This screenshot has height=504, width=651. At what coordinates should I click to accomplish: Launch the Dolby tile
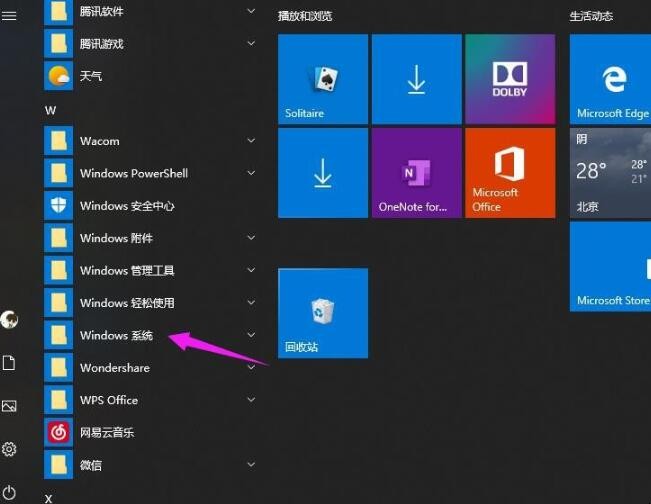coord(510,79)
